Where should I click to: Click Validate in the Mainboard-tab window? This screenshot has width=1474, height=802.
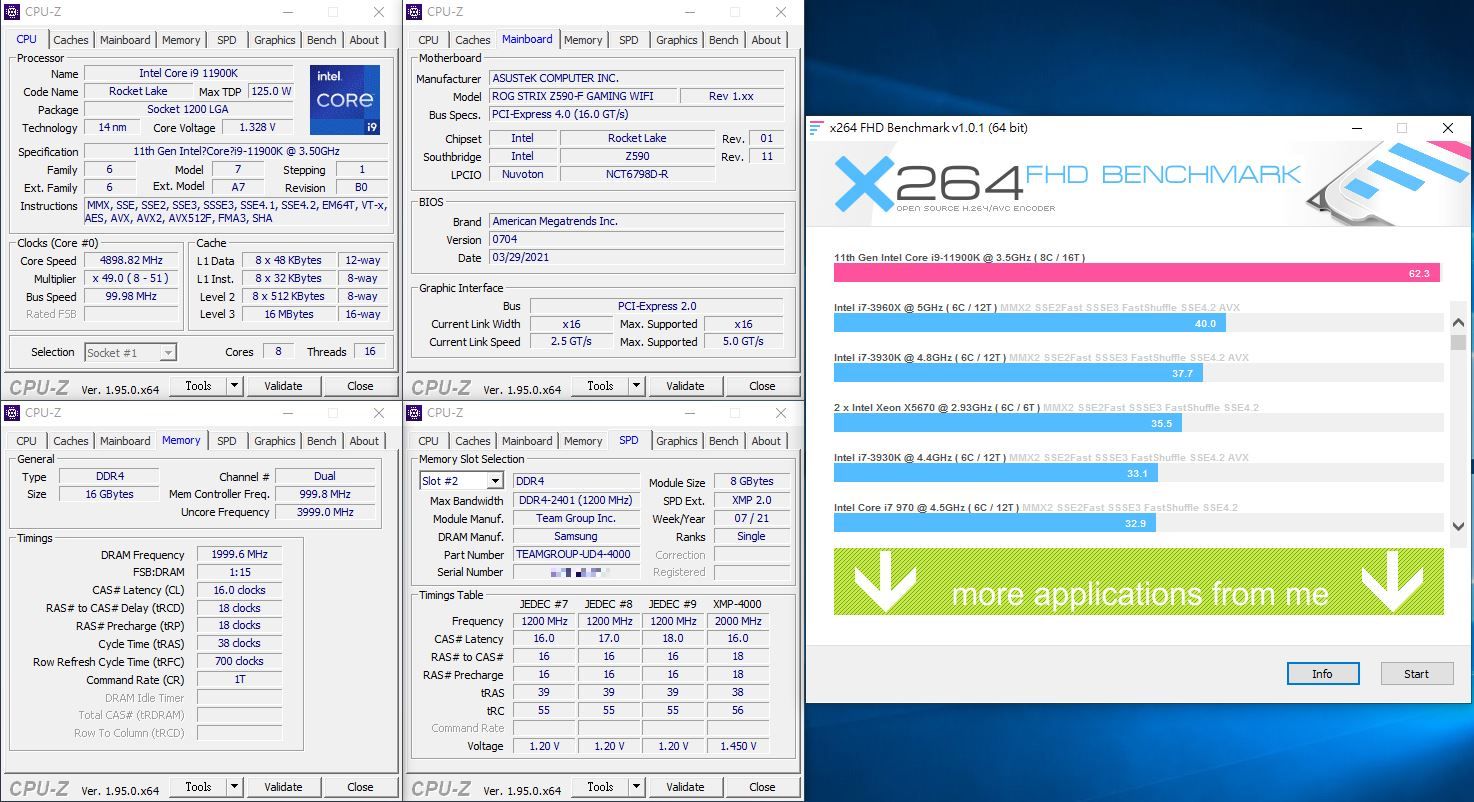pos(685,386)
